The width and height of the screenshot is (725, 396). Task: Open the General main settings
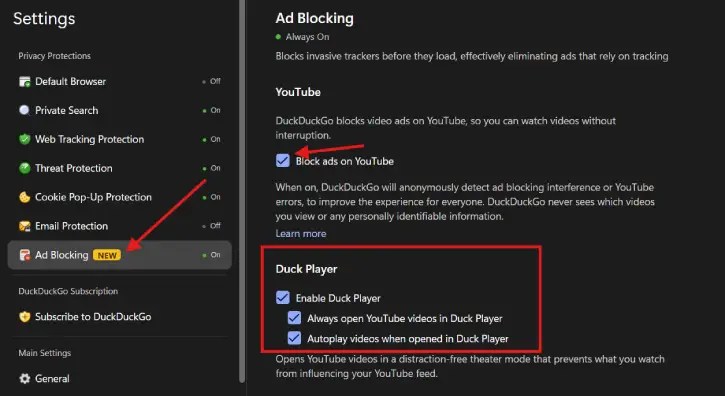[x=119, y=378]
